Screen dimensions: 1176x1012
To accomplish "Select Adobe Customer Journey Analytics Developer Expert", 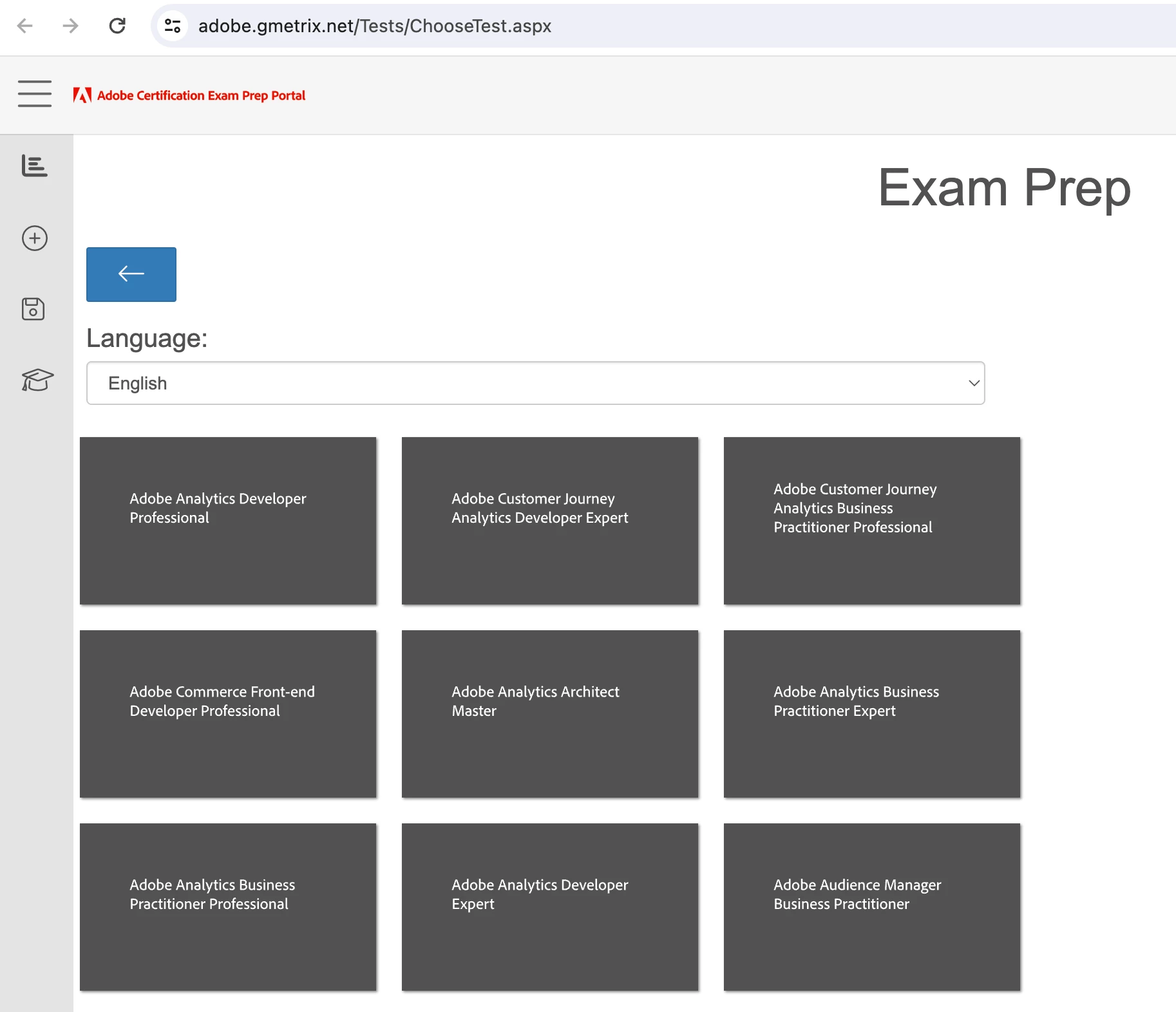I will [x=550, y=521].
